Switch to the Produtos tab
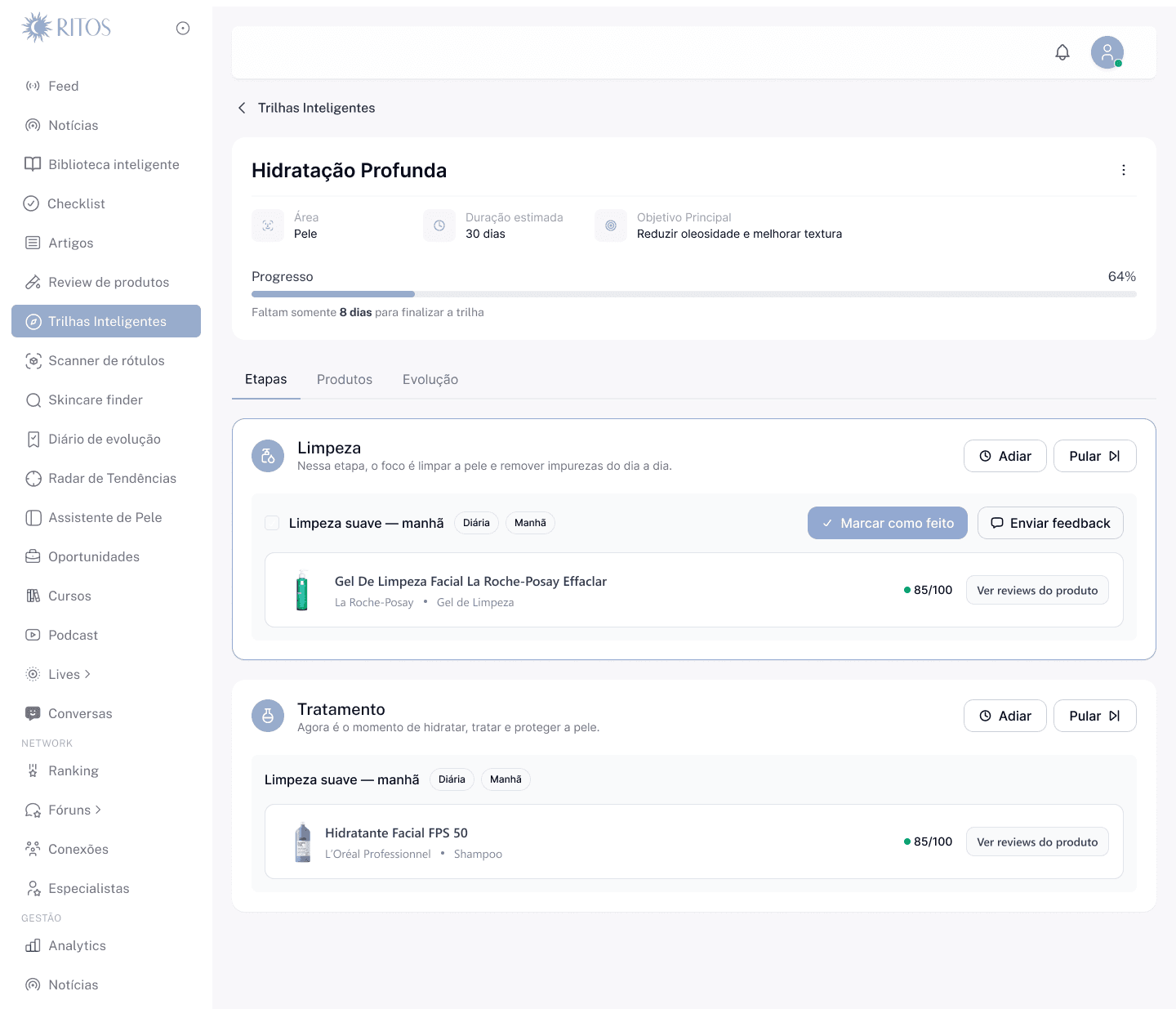 click(x=345, y=379)
